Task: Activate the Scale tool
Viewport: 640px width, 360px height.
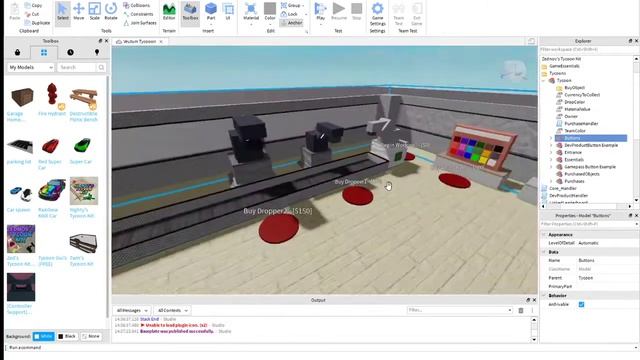Action: 95,11
